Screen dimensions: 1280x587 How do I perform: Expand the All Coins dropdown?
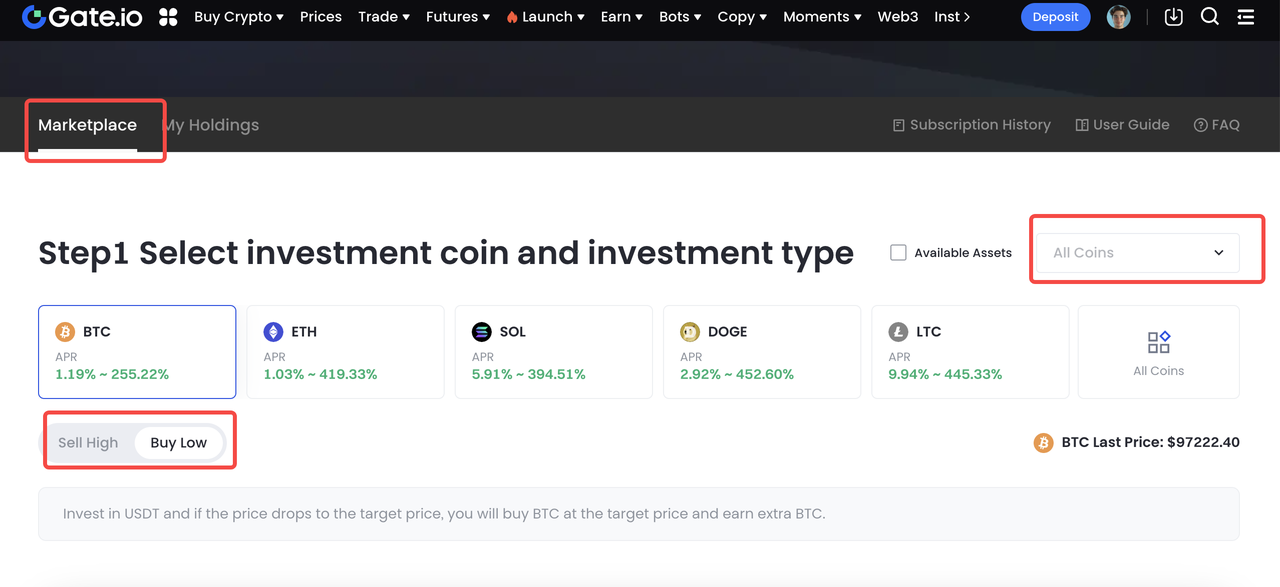tap(1138, 253)
